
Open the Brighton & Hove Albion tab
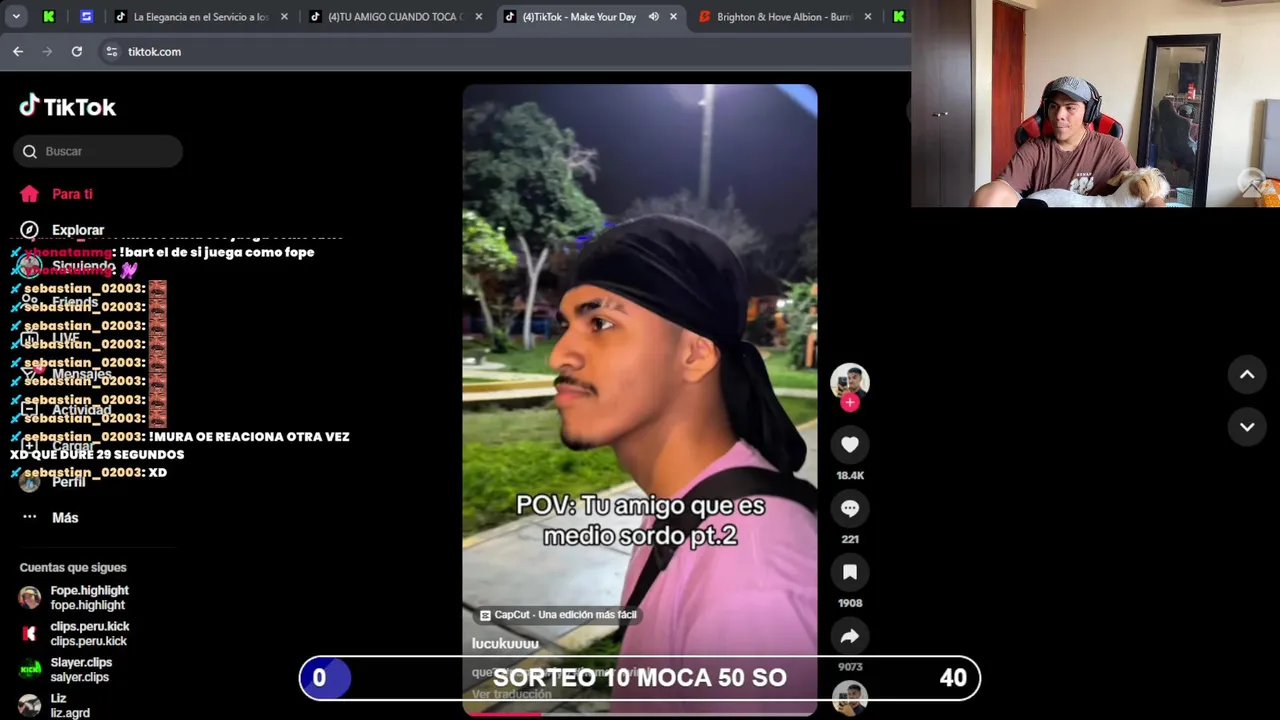785,17
